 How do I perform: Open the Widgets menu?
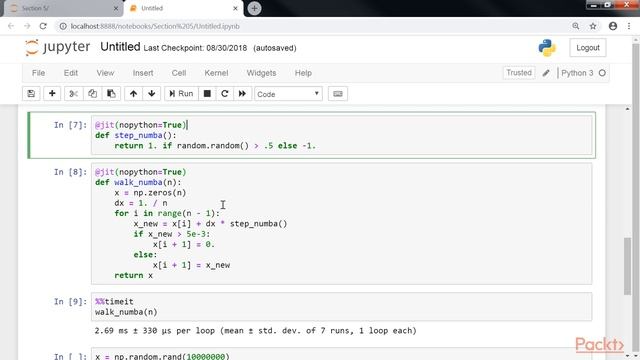(x=261, y=73)
